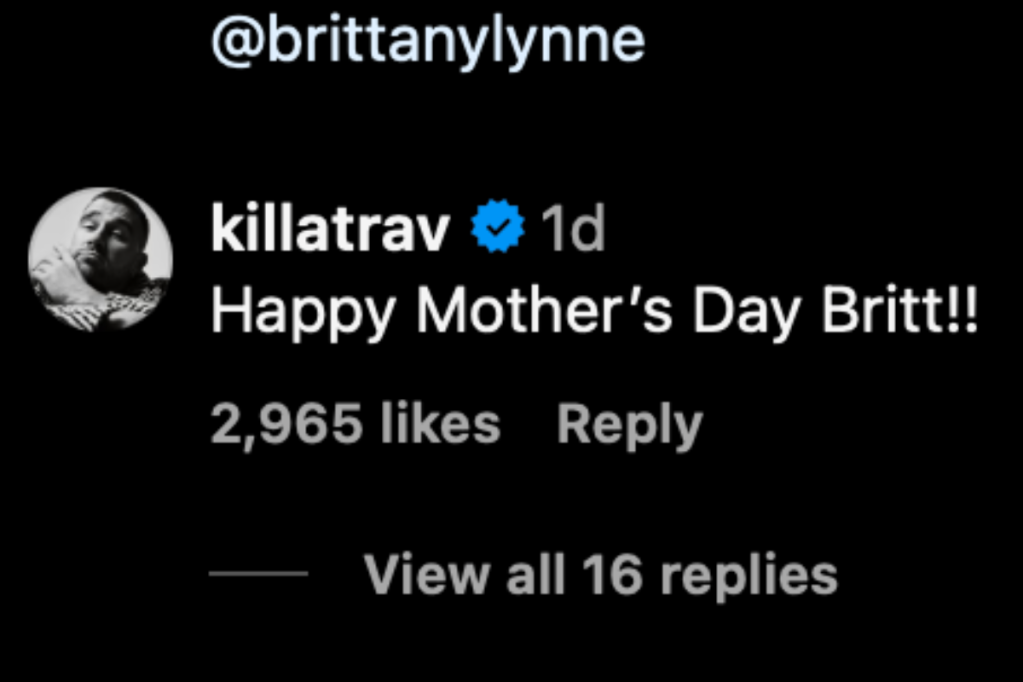Show the 2,965 likes list
The width and height of the screenshot is (1023, 682).
point(355,425)
